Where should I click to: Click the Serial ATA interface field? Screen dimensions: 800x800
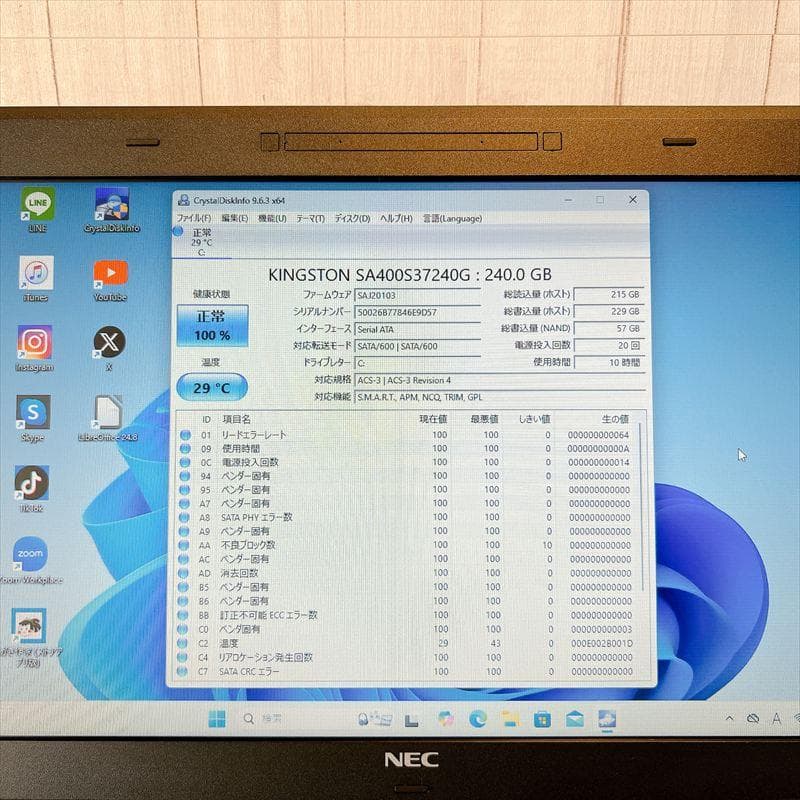coord(417,330)
